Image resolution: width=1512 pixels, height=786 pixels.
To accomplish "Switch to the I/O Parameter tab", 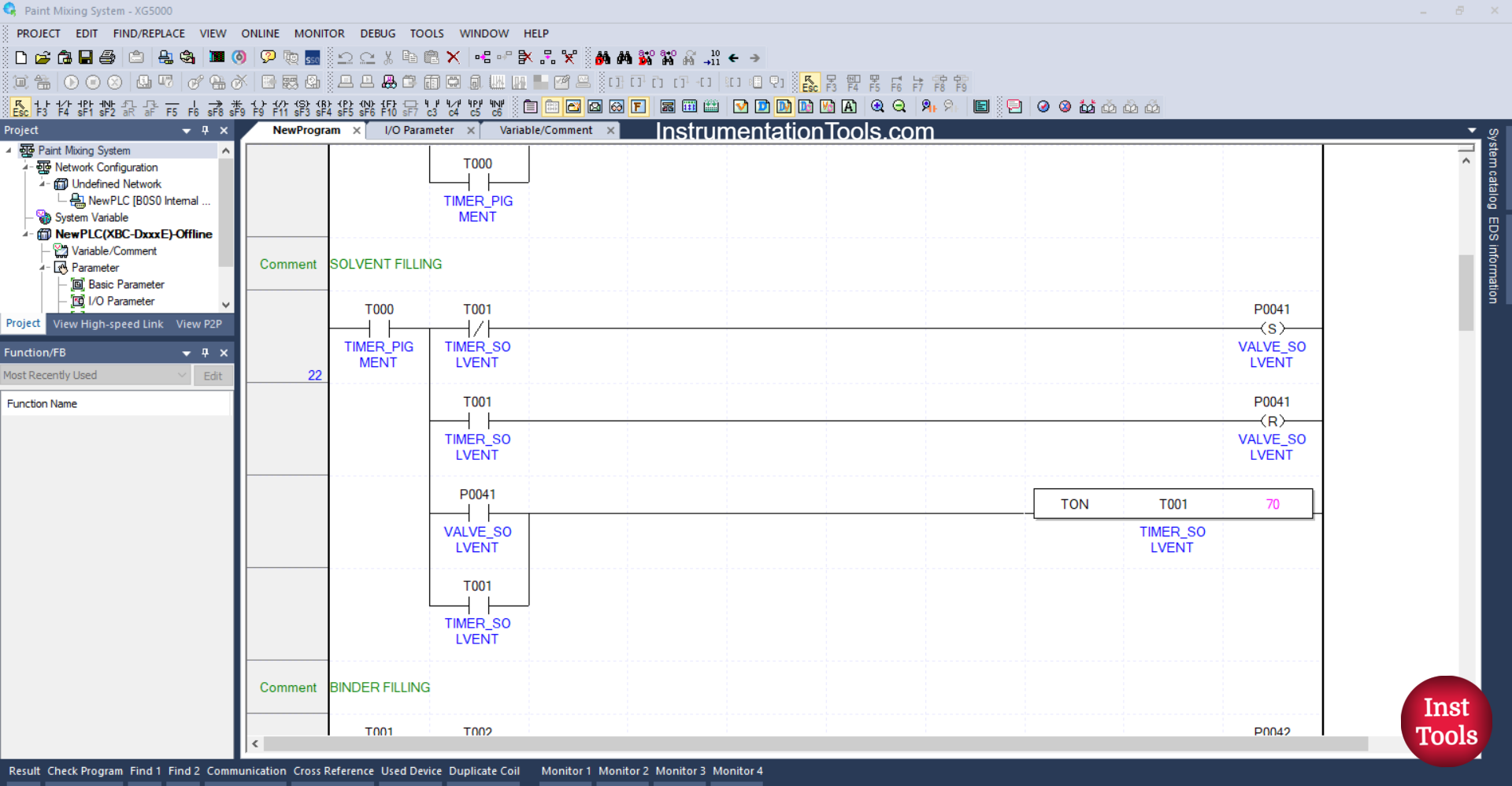I will [417, 130].
